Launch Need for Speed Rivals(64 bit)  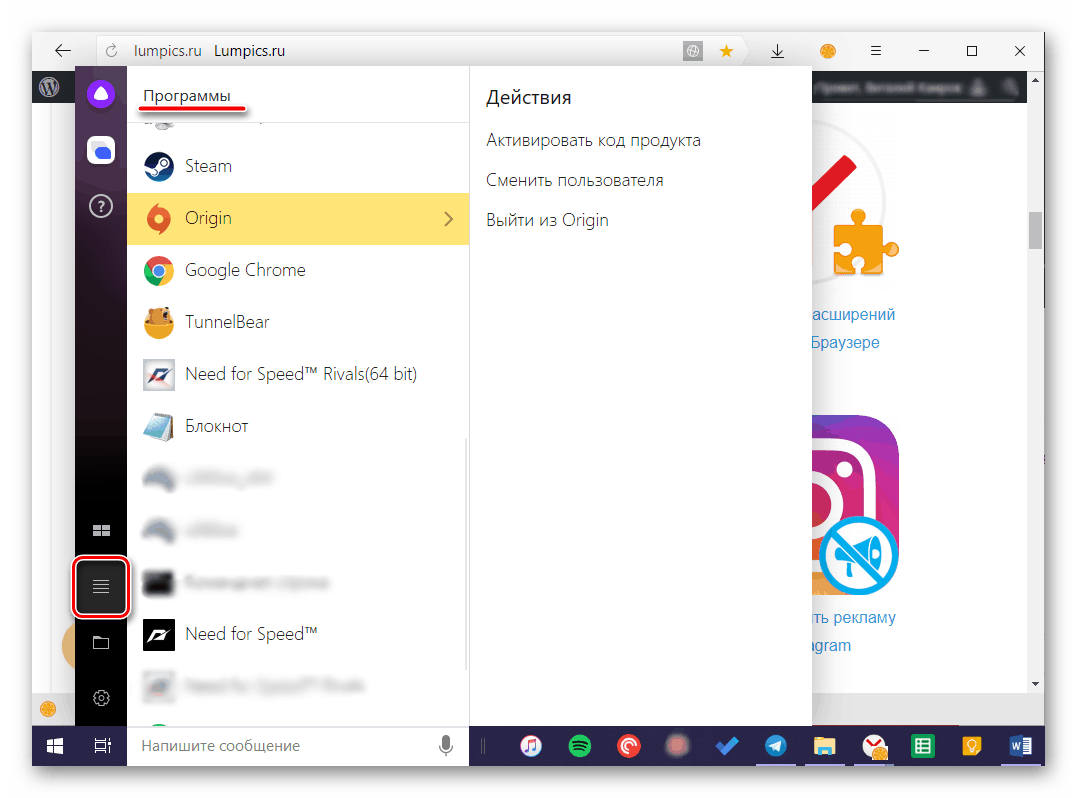point(298,374)
